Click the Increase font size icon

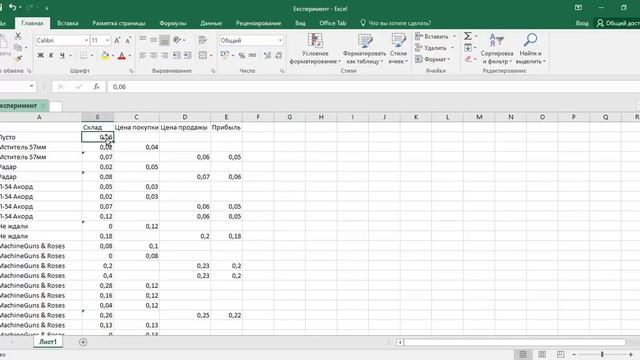[x=117, y=40]
